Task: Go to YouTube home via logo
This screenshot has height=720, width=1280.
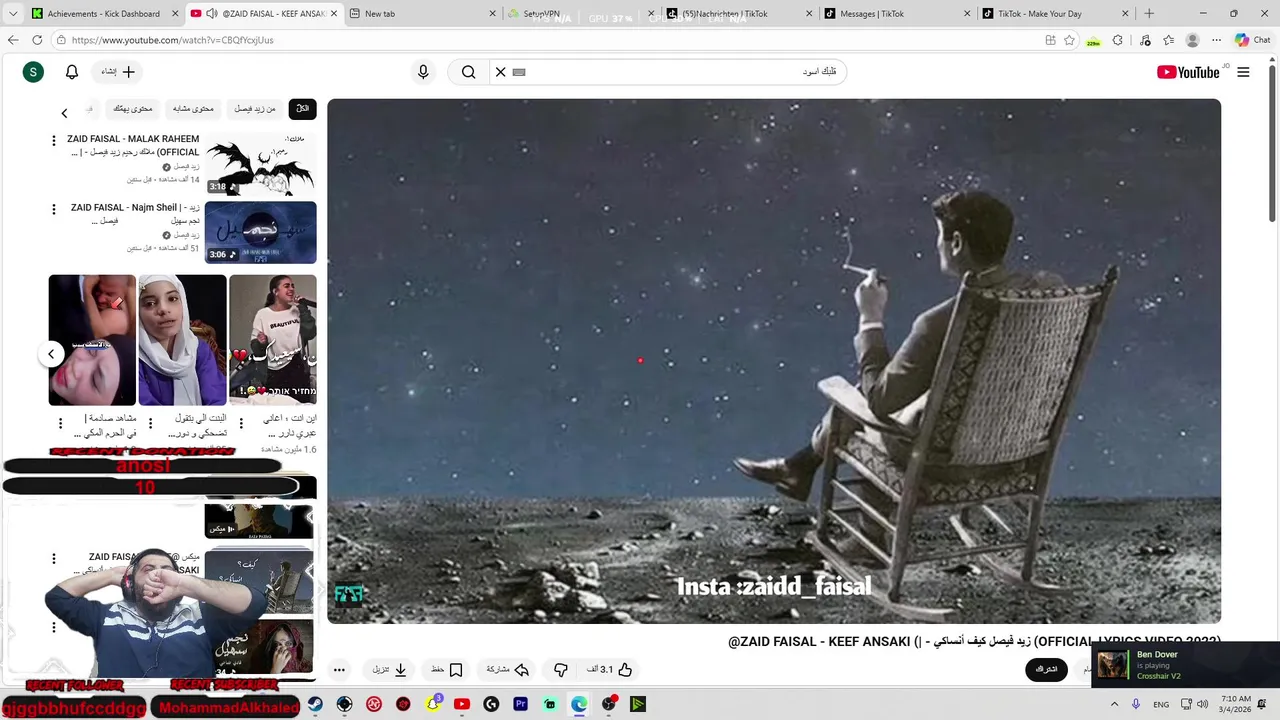Action: [x=1188, y=72]
